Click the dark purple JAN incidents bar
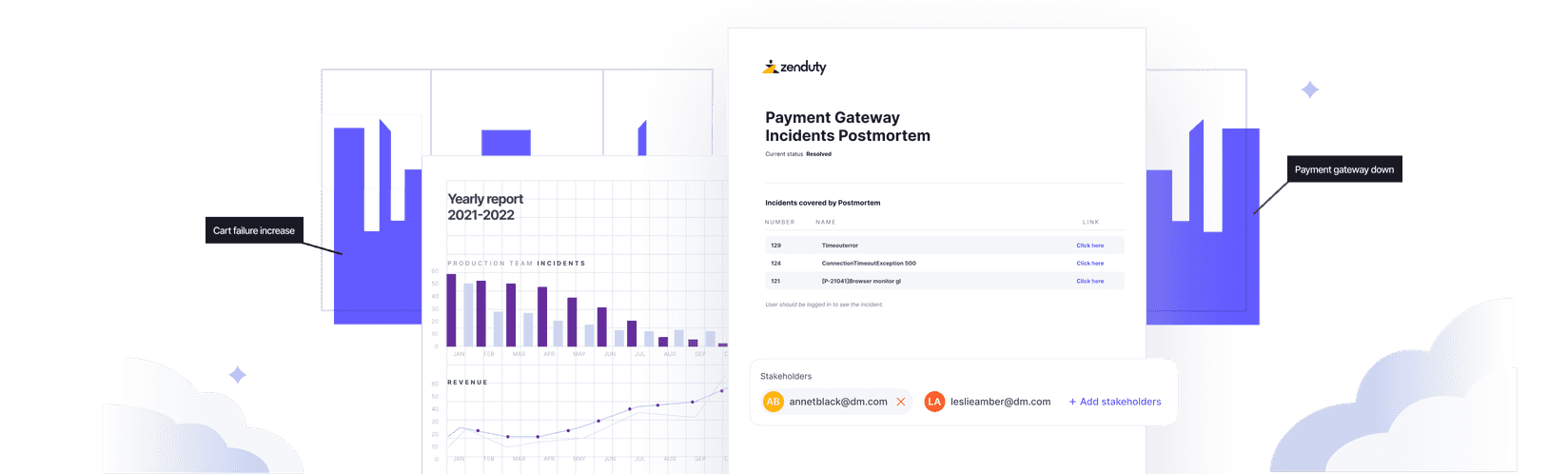The height and width of the screenshot is (474, 1568). 451,310
